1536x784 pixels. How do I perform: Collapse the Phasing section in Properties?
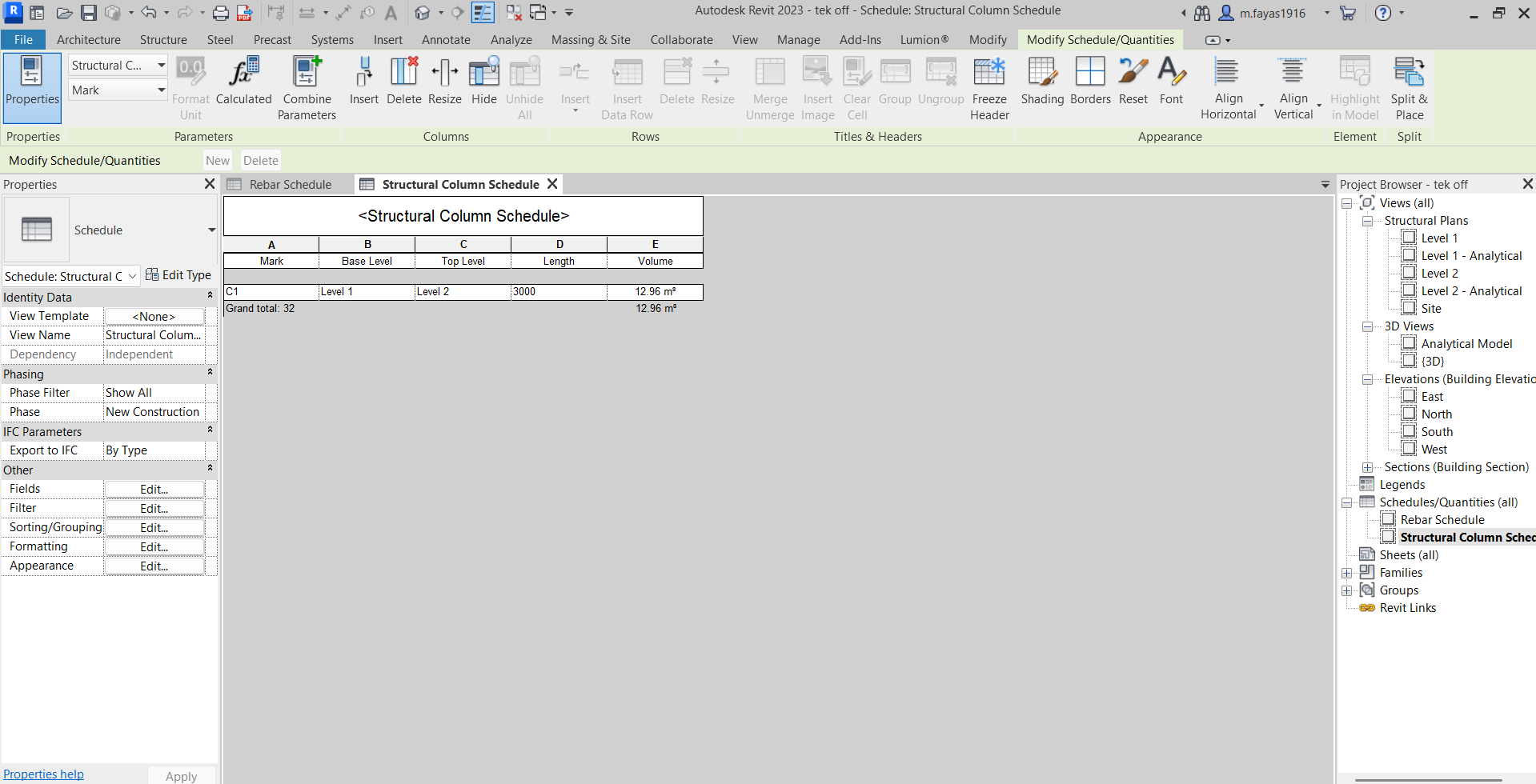[x=209, y=371]
